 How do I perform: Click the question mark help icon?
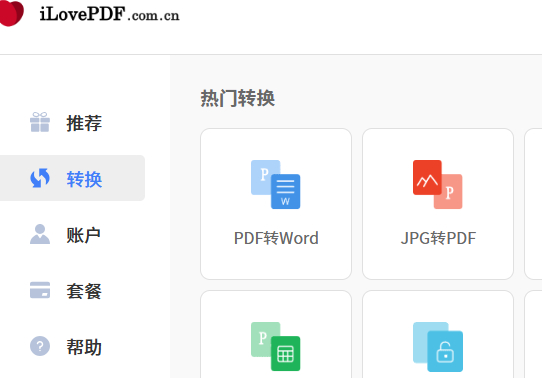click(x=40, y=346)
